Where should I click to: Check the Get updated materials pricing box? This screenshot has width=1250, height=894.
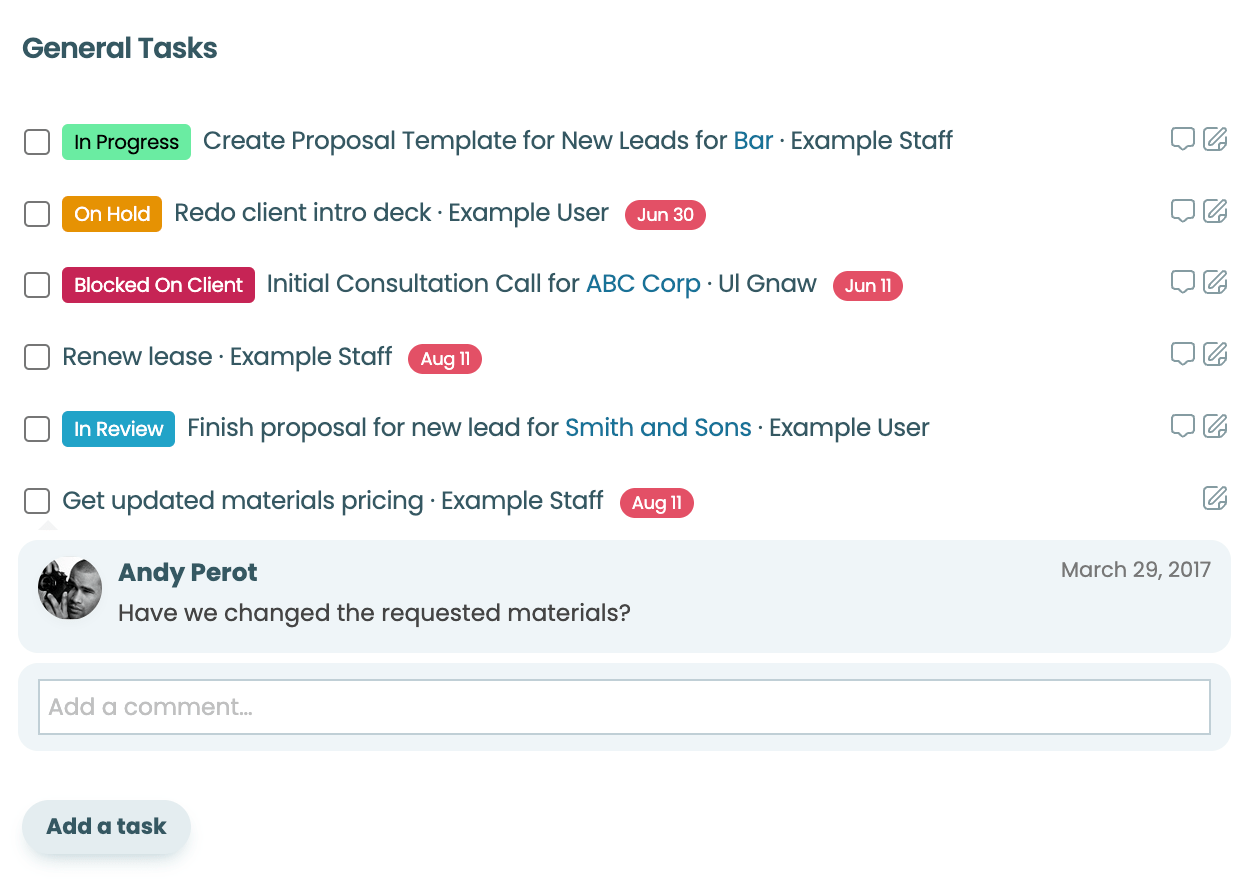[37, 501]
